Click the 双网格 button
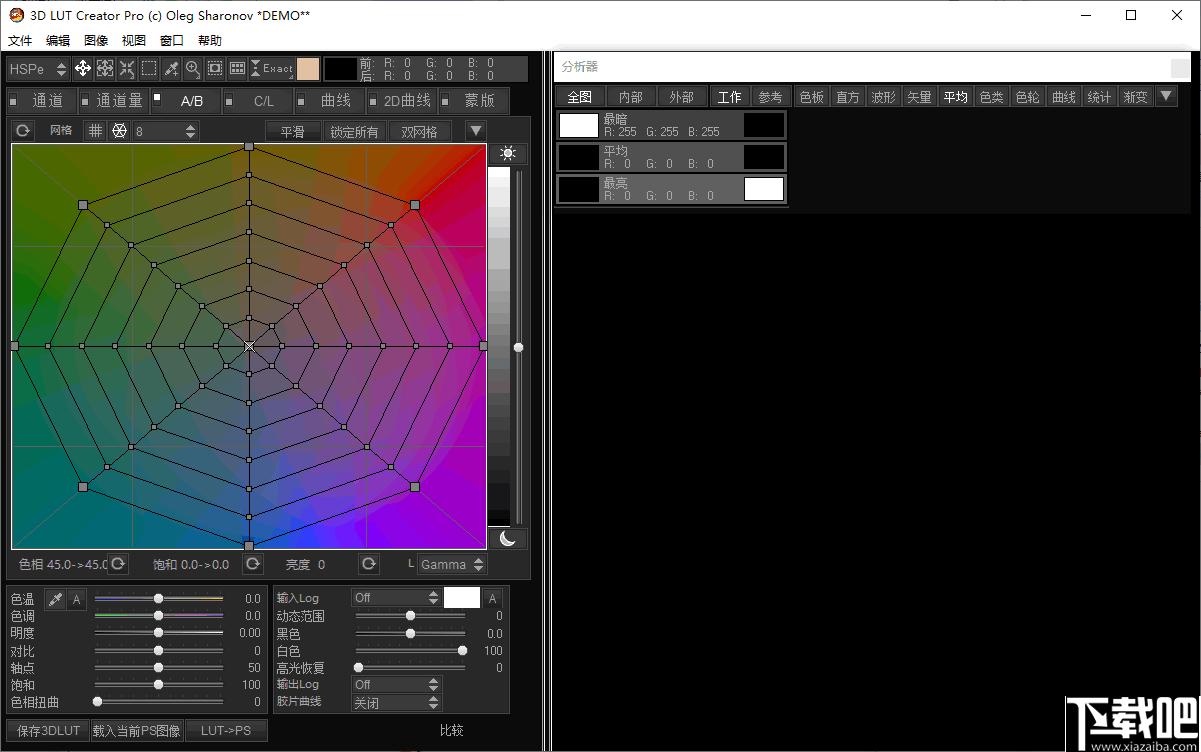The height and width of the screenshot is (752, 1201). point(420,132)
